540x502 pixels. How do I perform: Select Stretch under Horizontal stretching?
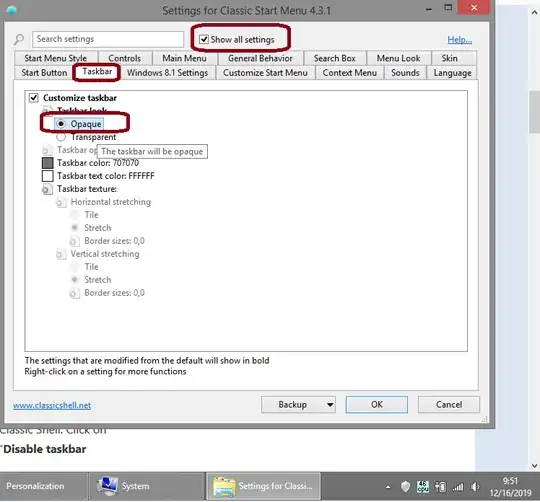(74, 228)
